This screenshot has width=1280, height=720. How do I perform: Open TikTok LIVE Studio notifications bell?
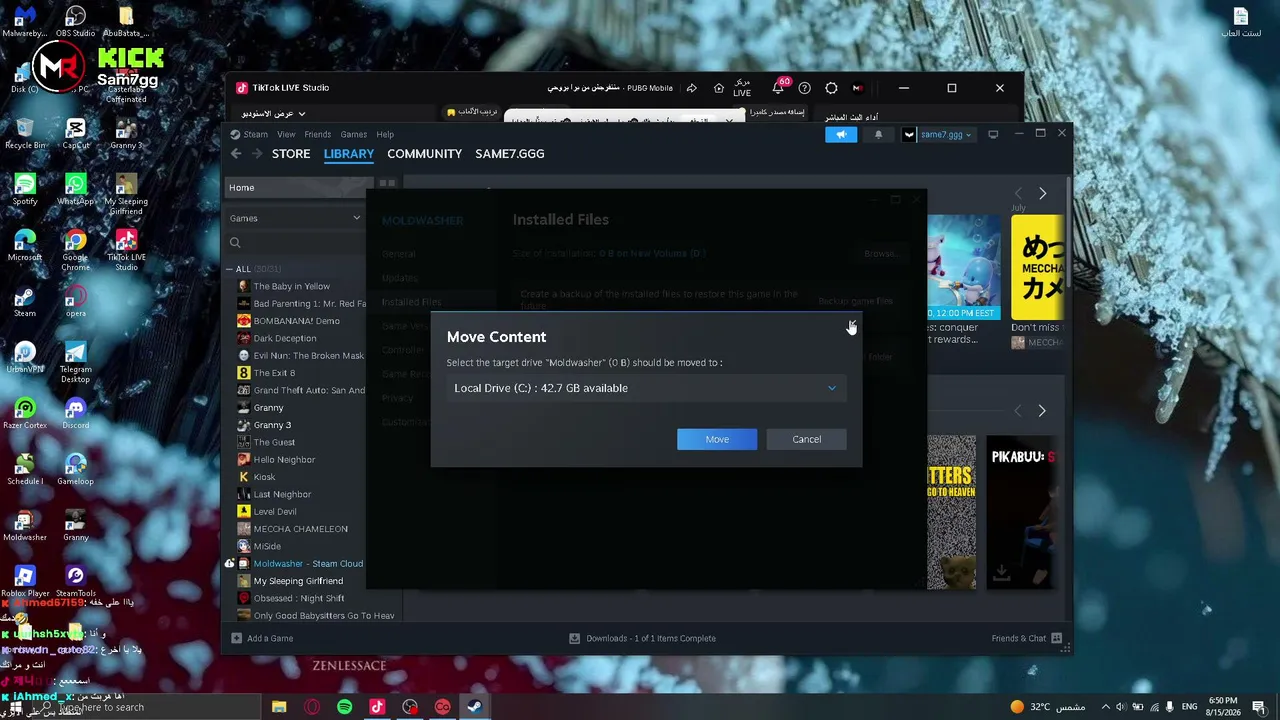click(778, 88)
